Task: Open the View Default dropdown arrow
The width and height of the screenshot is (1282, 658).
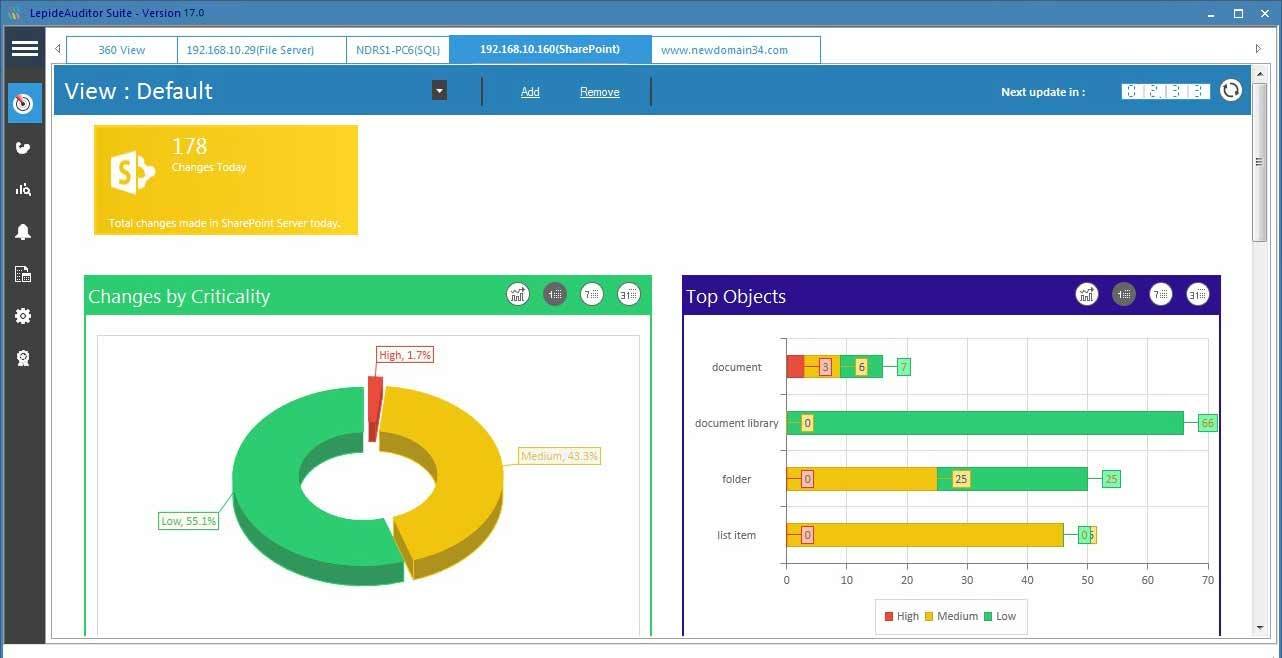Action: point(439,90)
